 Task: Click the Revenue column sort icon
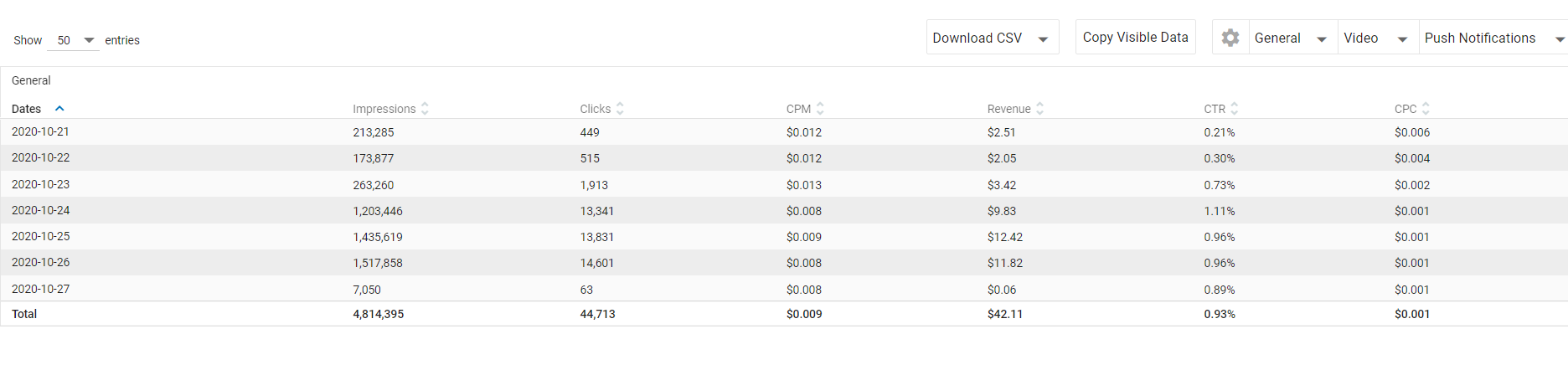[x=1039, y=109]
